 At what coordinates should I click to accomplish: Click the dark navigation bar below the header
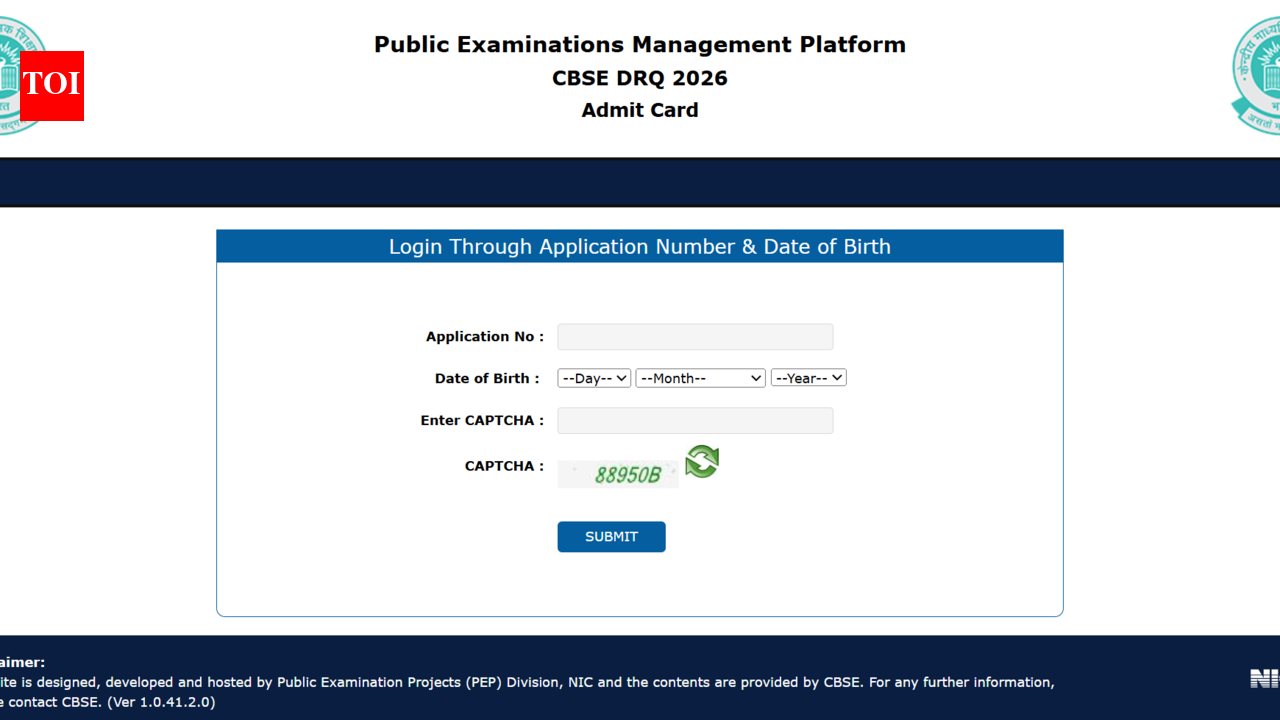click(640, 182)
